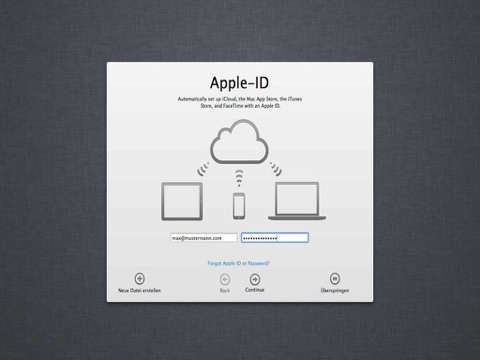Viewport: 480px width, 360px height.
Task: Click the Continue label
Action: (255, 290)
